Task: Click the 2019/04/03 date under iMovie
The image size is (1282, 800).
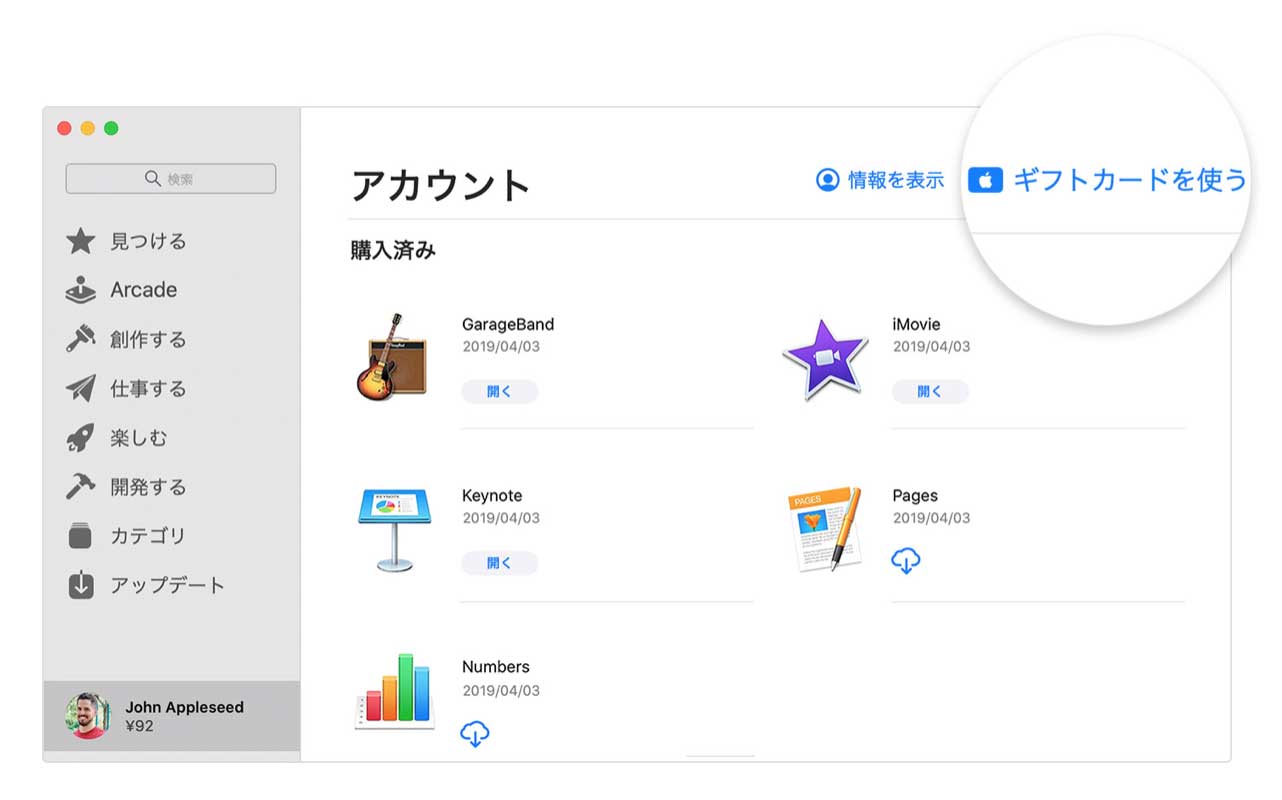Action: point(931,347)
